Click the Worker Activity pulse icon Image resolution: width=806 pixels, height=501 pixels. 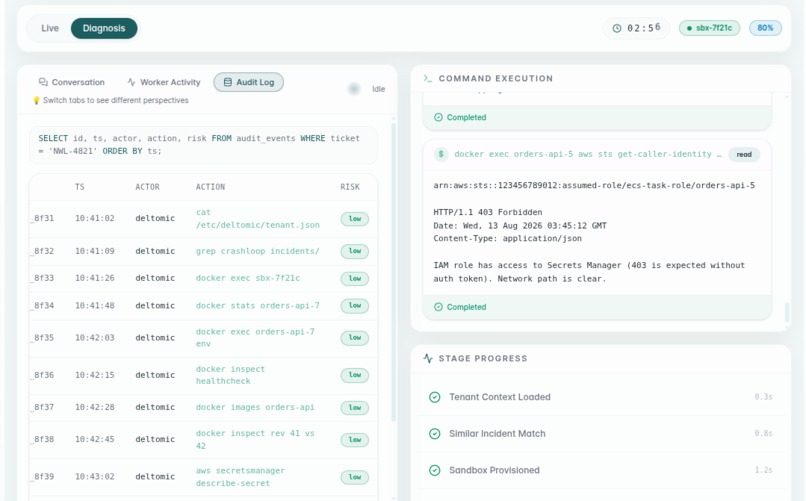[132, 82]
